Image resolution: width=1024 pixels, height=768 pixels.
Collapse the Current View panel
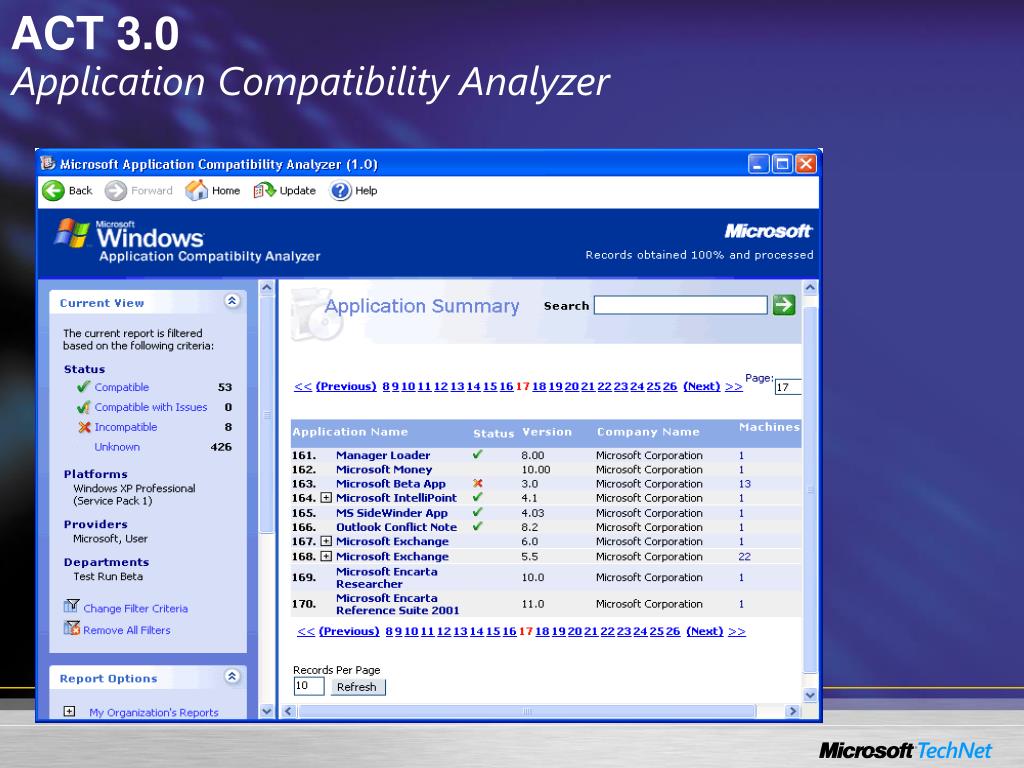(x=232, y=301)
